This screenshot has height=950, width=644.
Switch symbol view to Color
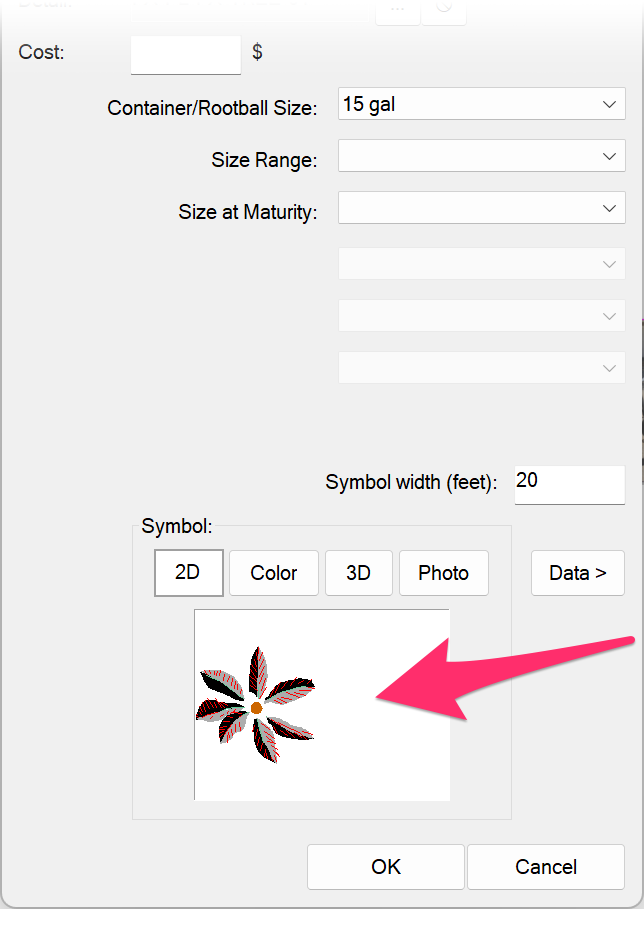tap(274, 573)
